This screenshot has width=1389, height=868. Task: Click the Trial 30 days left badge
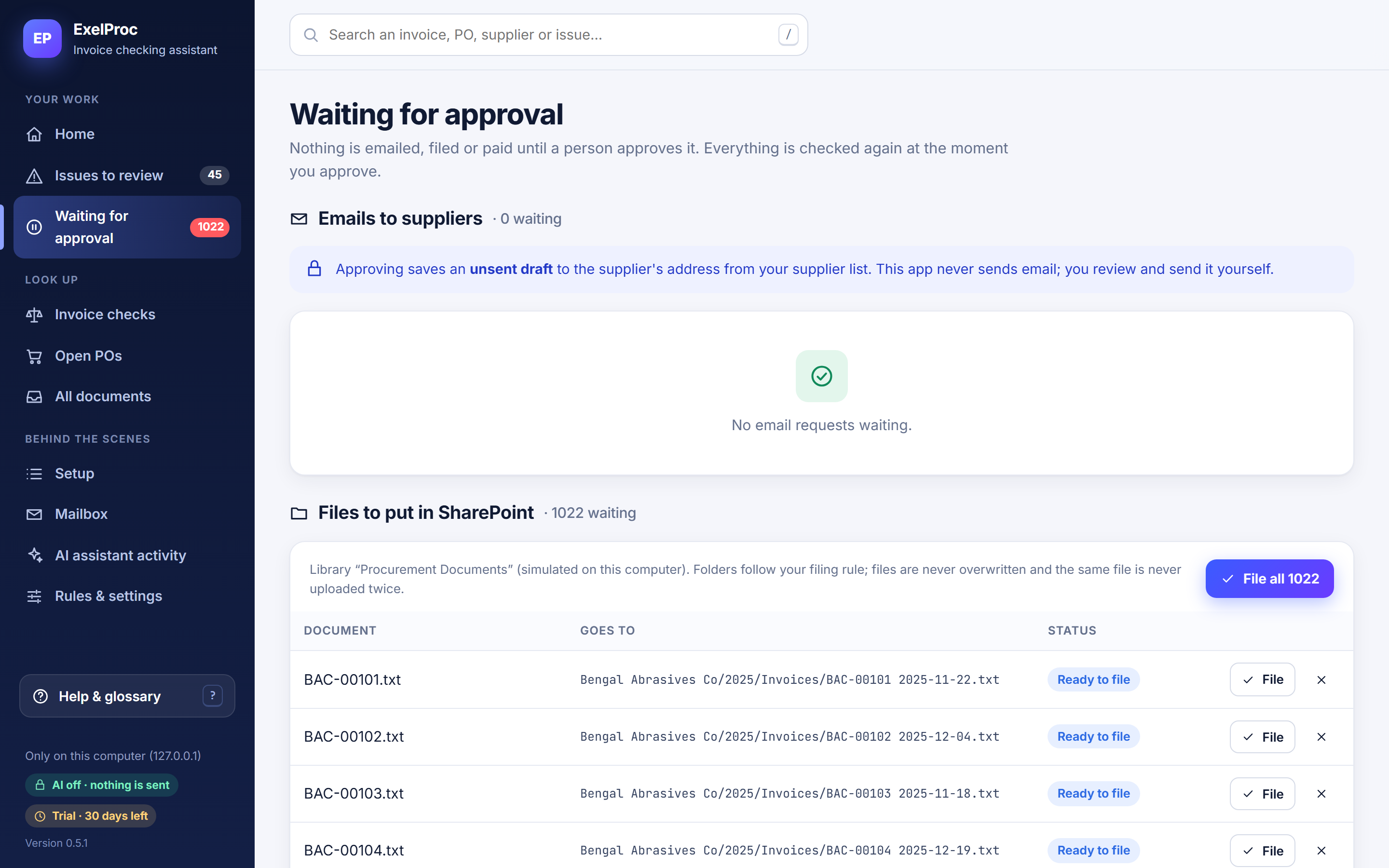pyautogui.click(x=91, y=816)
